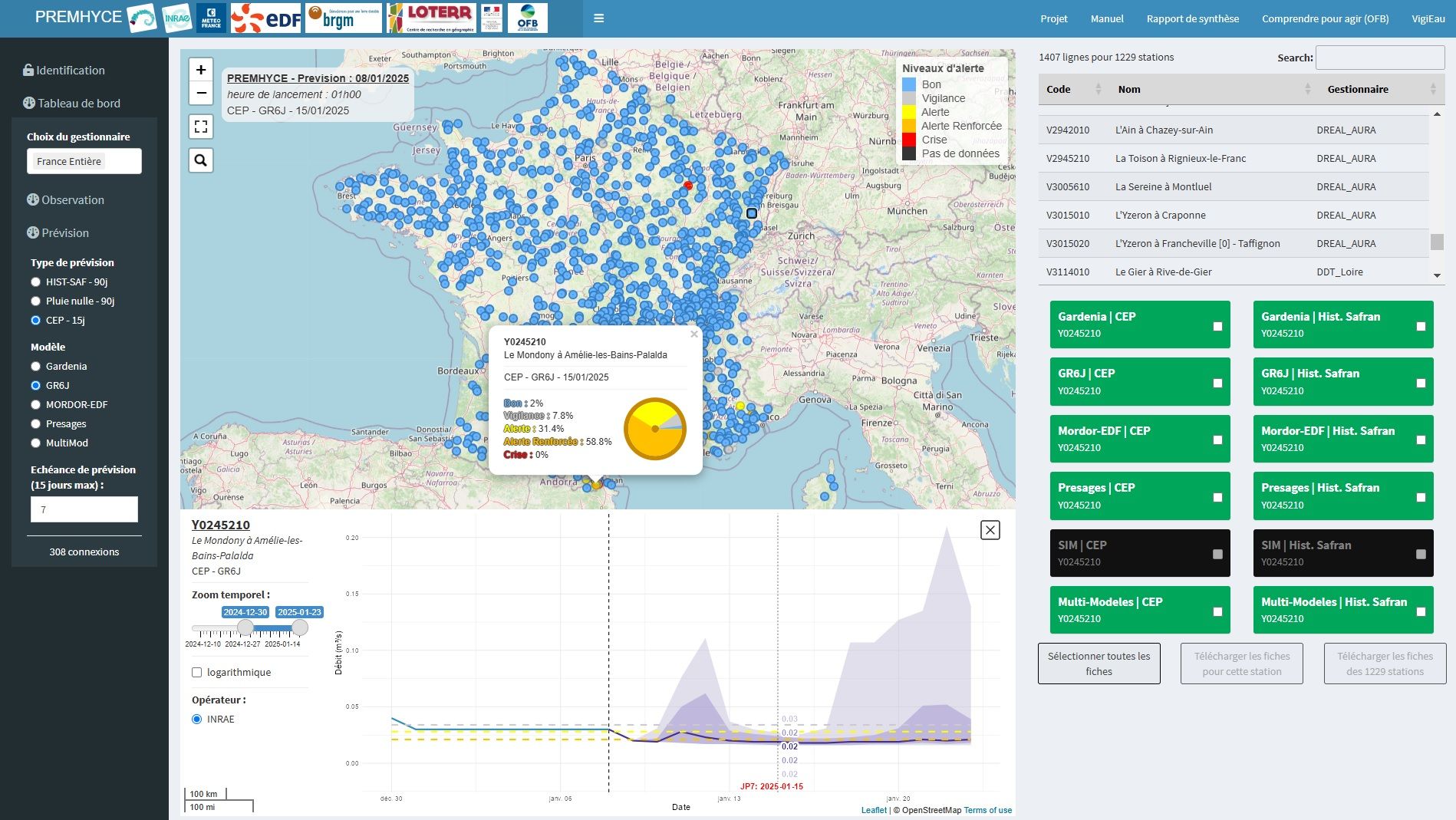Zoom in on the map
Viewport: 1456px width, 820px height.
[x=201, y=70]
